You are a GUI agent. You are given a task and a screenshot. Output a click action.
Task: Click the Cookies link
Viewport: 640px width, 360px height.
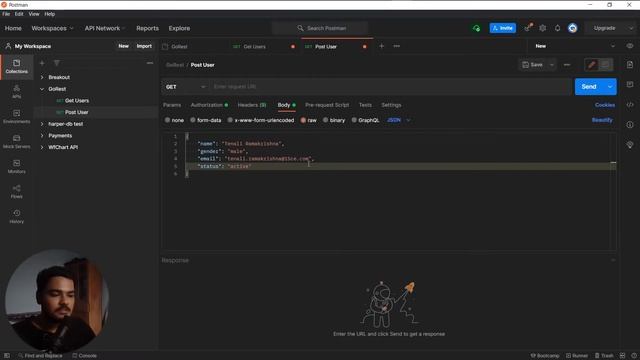point(604,105)
